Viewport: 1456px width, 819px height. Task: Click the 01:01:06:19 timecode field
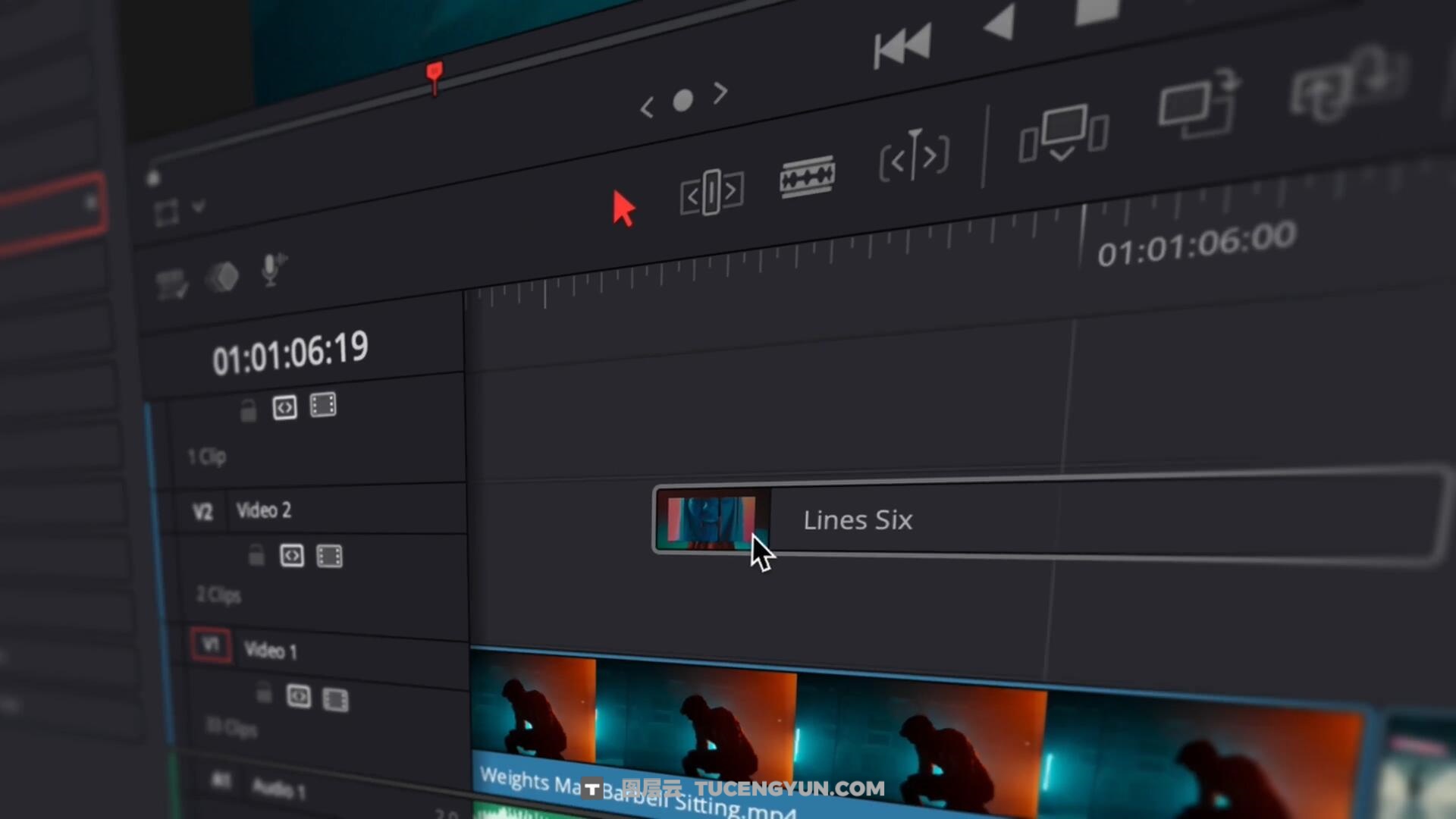tap(290, 353)
